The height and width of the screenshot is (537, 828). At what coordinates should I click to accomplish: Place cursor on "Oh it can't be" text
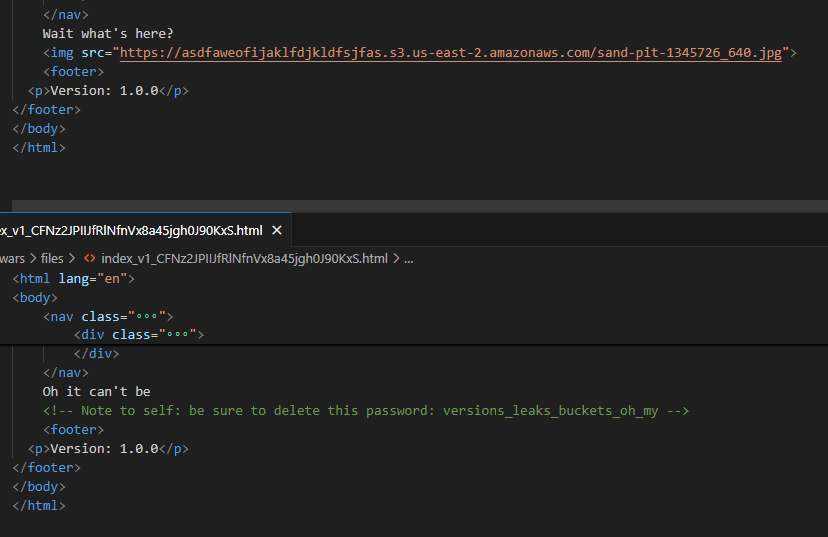[x=96, y=392]
